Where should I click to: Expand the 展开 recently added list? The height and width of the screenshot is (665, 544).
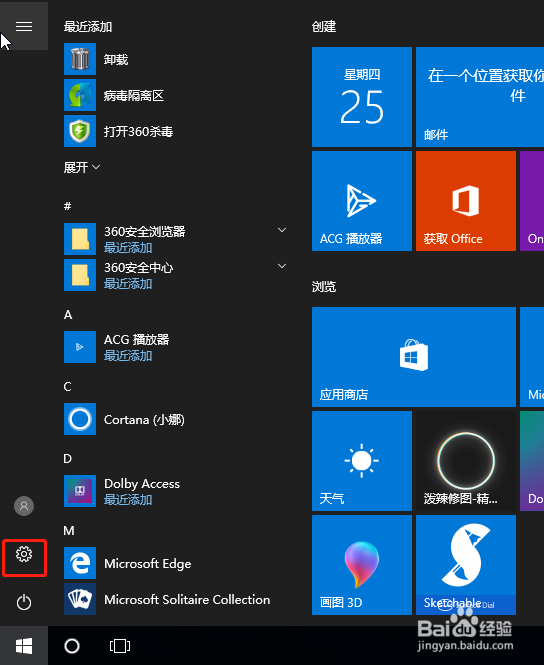(x=82, y=168)
